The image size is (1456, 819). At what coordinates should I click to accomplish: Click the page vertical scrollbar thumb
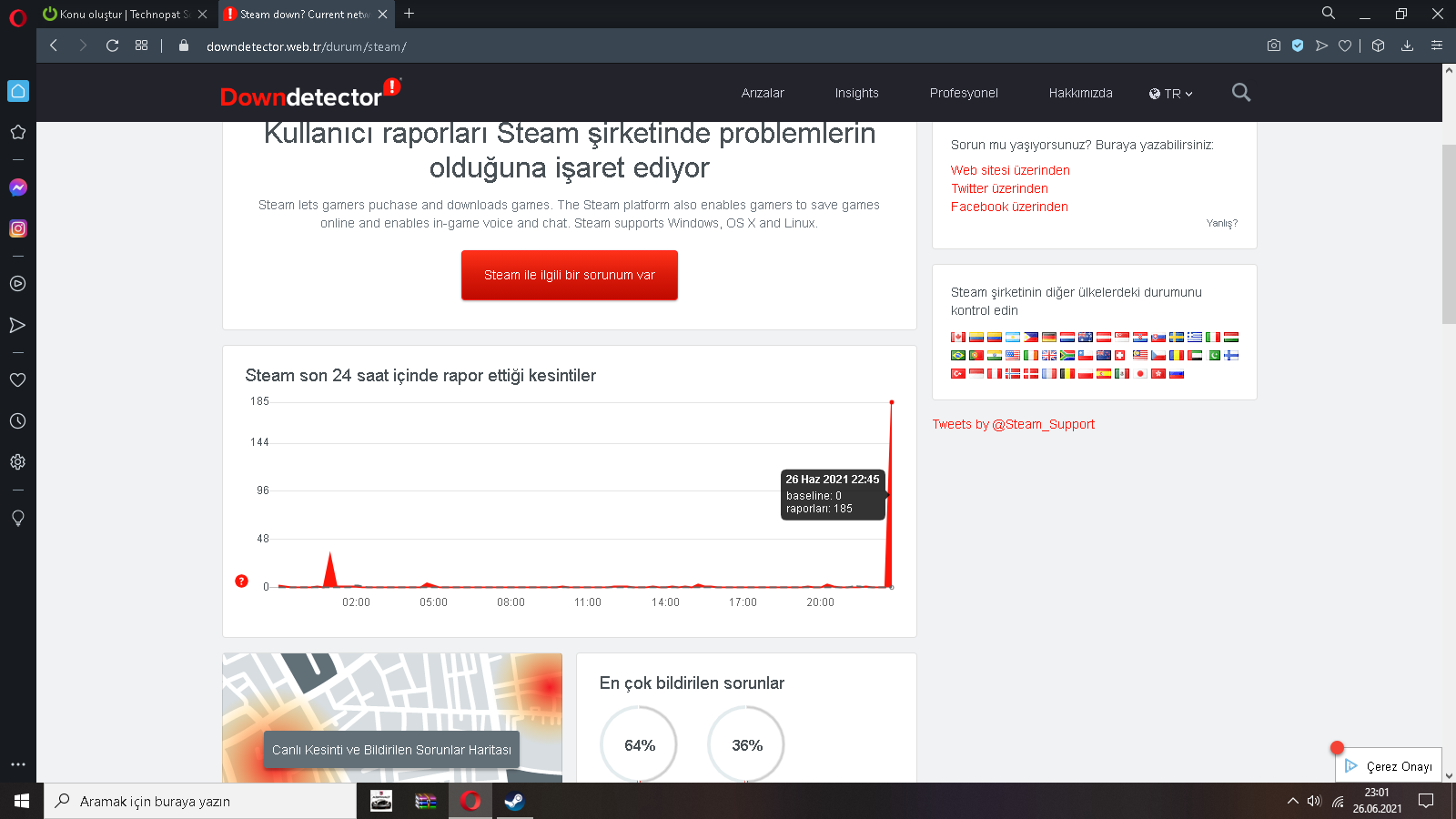tap(1449, 234)
